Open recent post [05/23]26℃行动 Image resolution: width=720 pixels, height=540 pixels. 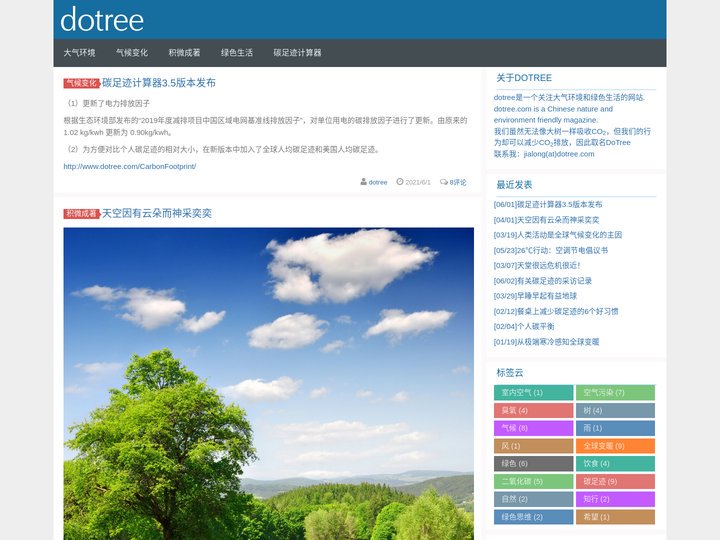pos(551,250)
